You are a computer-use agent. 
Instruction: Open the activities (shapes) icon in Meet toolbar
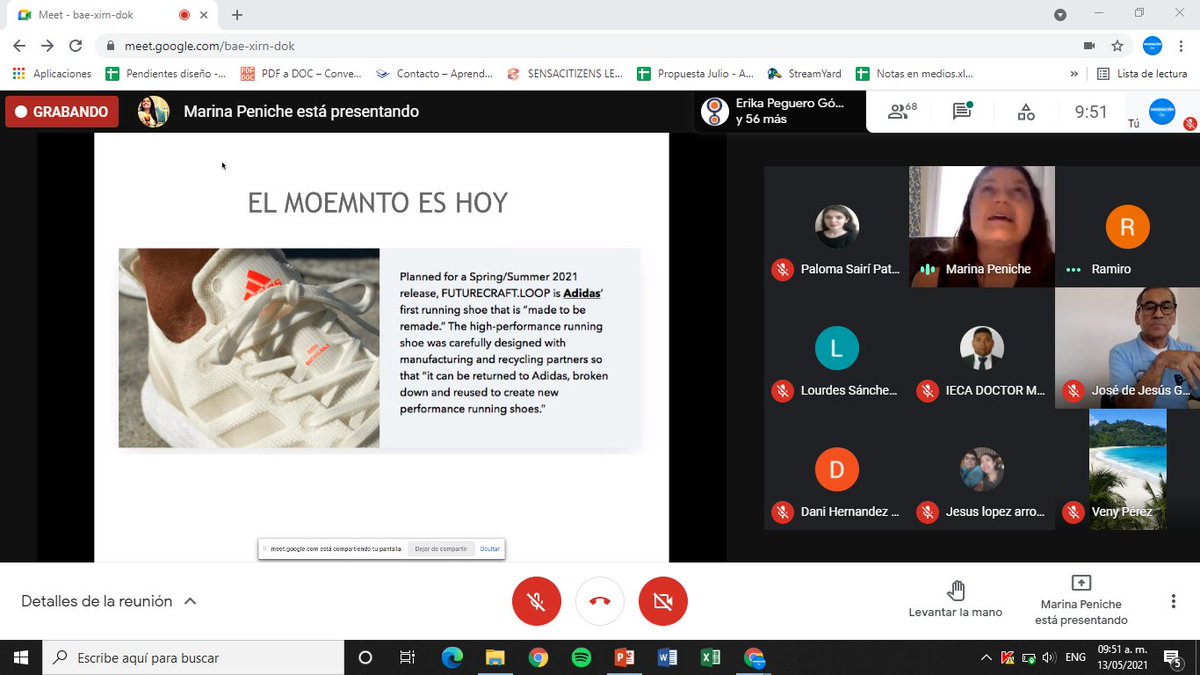pos(1024,111)
